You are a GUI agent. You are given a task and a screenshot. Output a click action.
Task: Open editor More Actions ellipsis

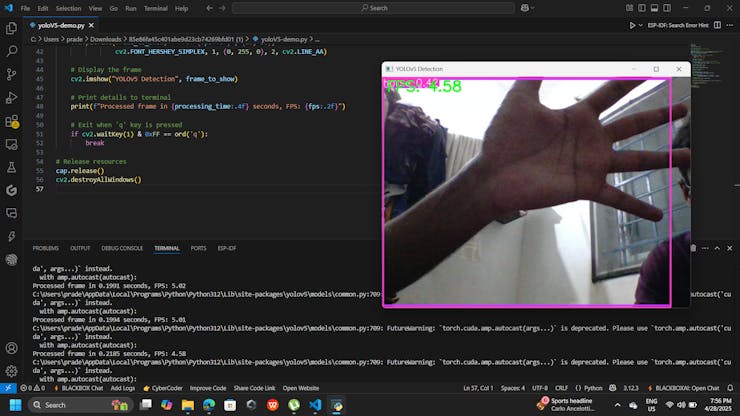[x=730, y=25]
